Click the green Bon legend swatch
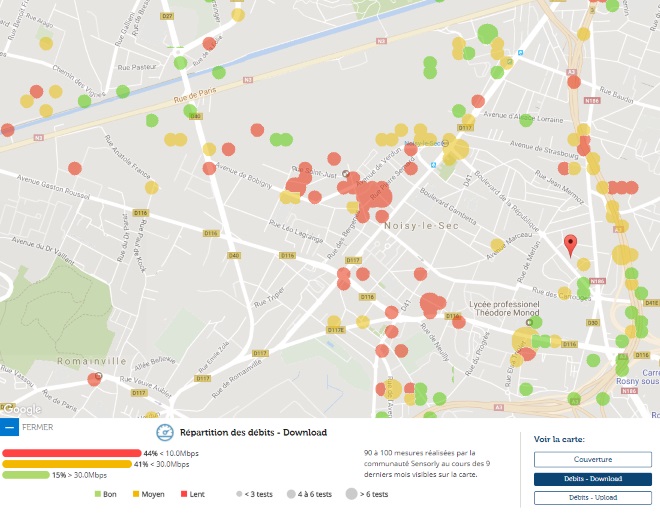Viewport: 660px width, 519px height. coord(98,494)
